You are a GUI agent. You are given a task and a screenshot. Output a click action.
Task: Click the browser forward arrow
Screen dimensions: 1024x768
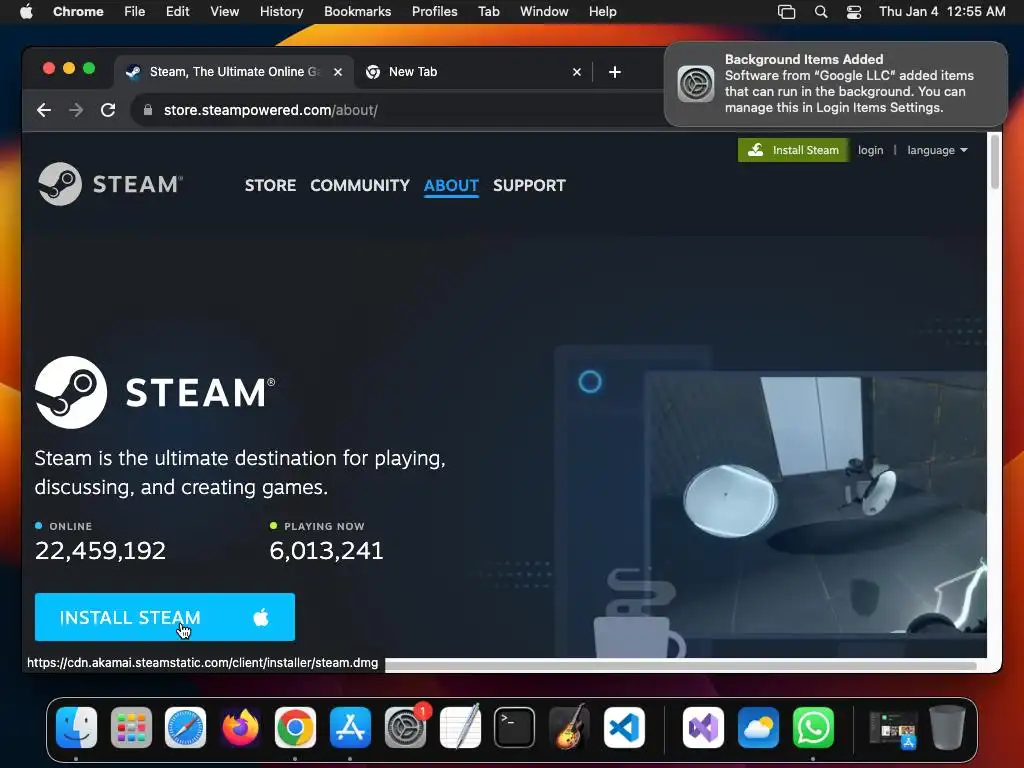pyautogui.click(x=76, y=110)
